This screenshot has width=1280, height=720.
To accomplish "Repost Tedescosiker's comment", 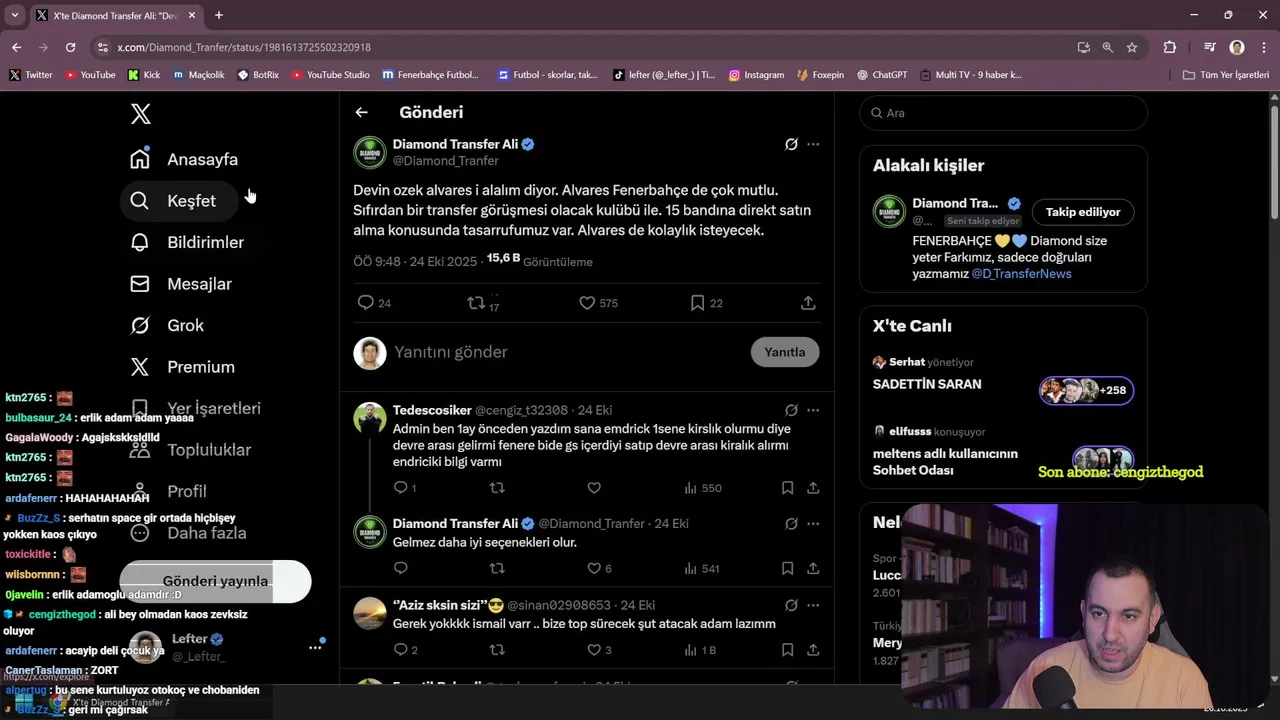I will coord(497,488).
